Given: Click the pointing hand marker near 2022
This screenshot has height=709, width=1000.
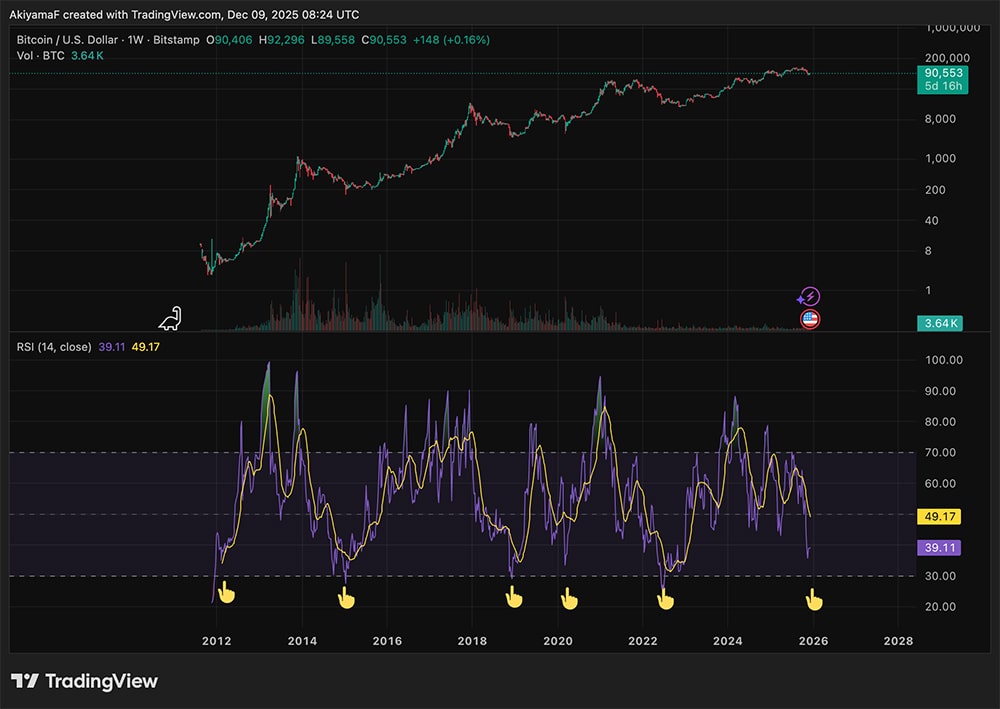Looking at the screenshot, I should [x=665, y=599].
